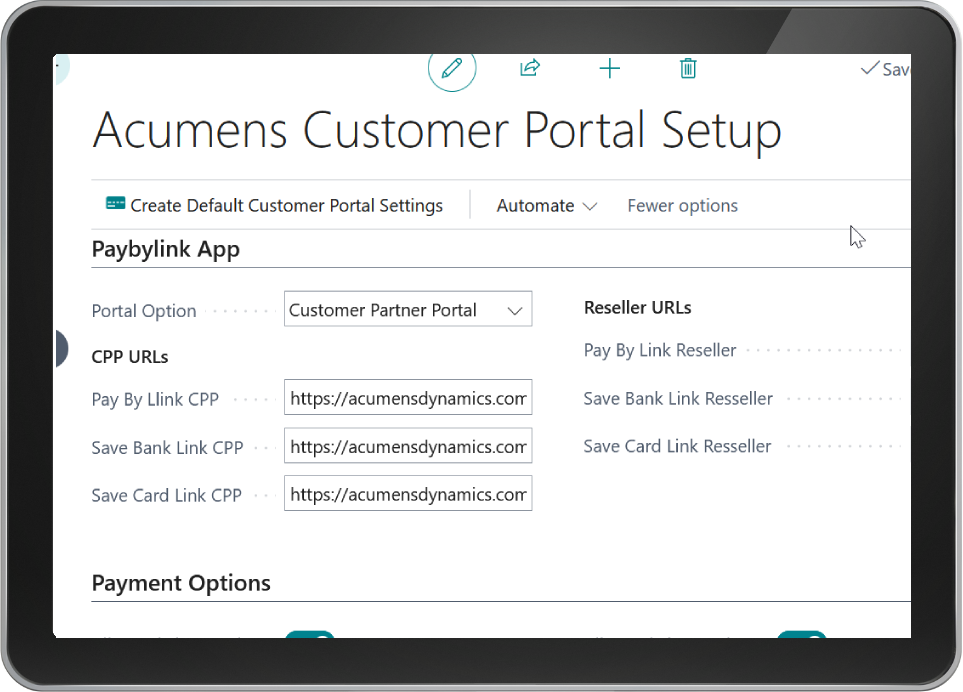
Task: Open the Automate menu
Action: coord(547,206)
